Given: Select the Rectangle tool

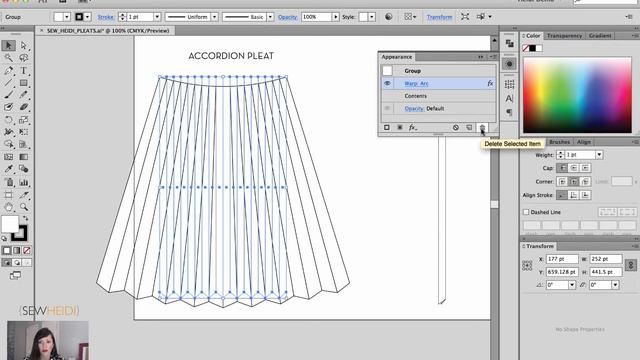Looking at the screenshot, I should 24,83.
